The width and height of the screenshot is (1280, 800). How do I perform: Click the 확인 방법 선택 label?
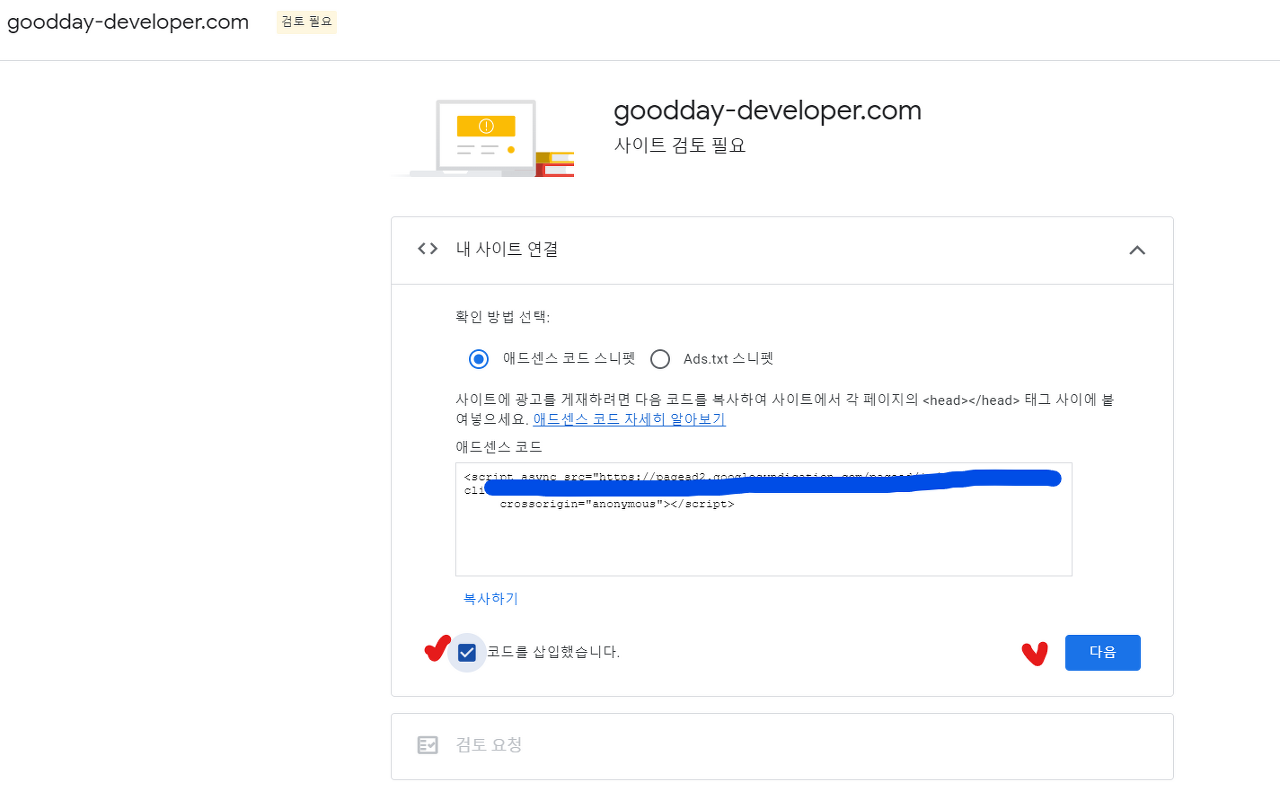tap(503, 317)
